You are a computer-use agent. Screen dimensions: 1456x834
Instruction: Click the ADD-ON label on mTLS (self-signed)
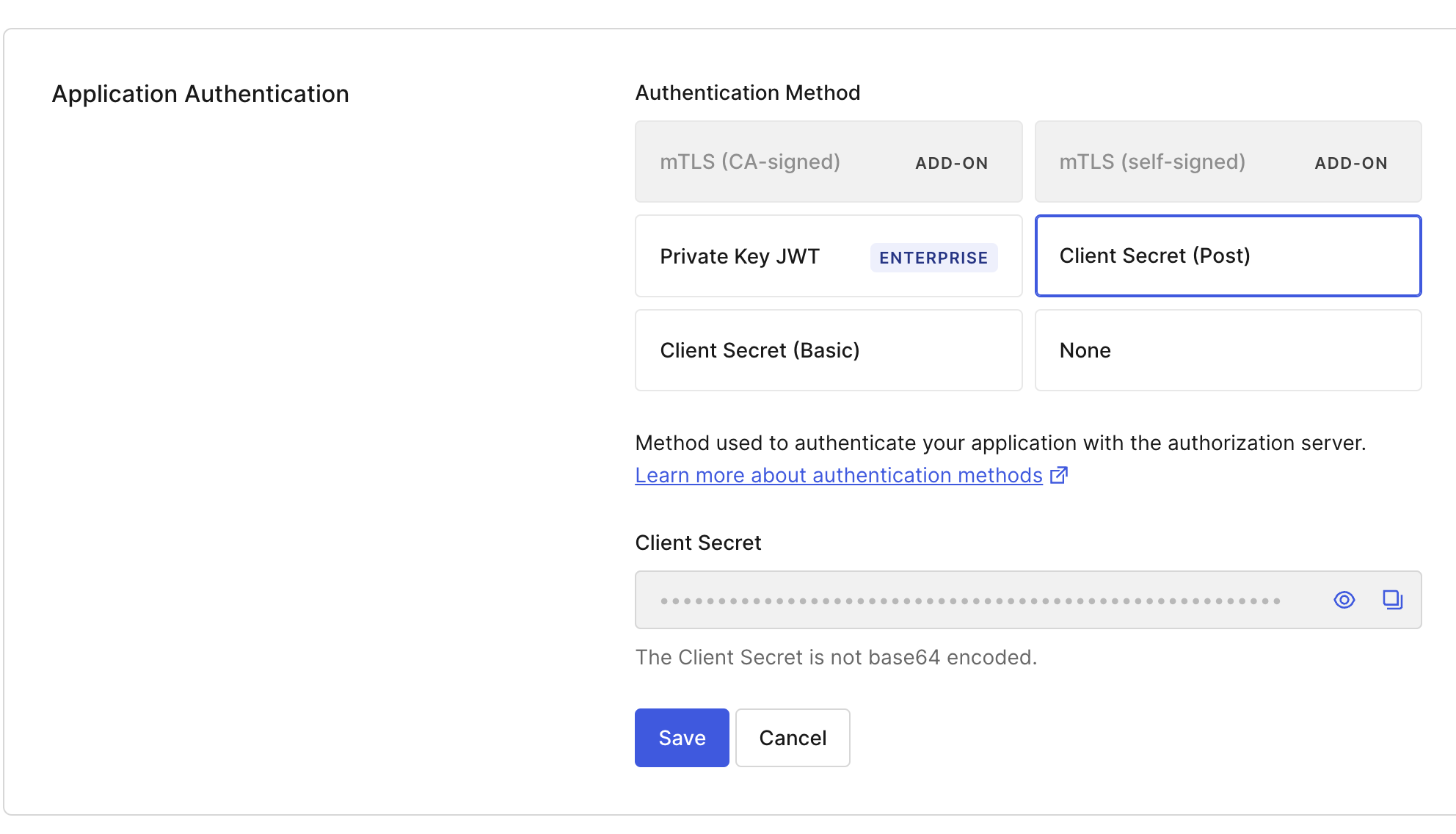click(1351, 163)
